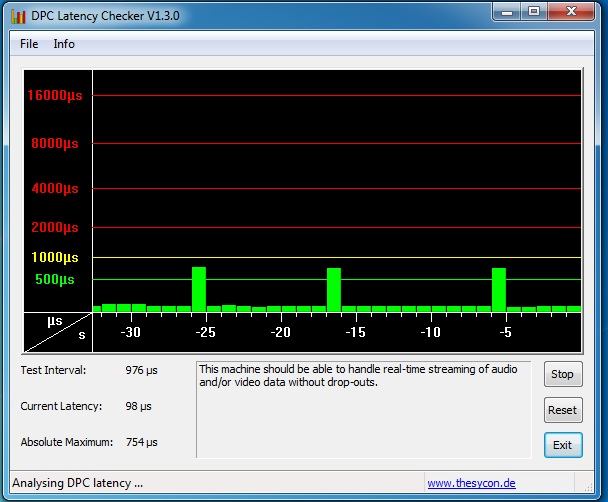Click the 754 µs absolute maximum value
This screenshot has width=608, height=502.
point(141,442)
